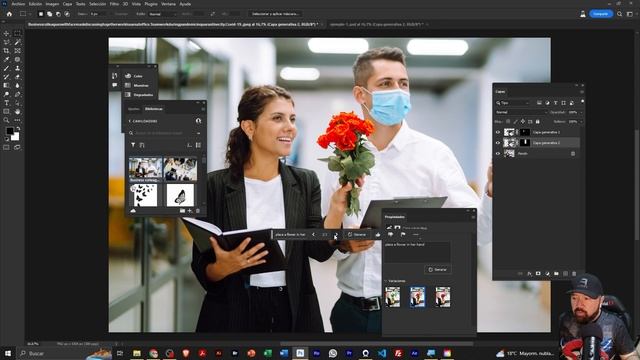
Task: Click the new group folder icon in Capas panel
Action: point(556,273)
